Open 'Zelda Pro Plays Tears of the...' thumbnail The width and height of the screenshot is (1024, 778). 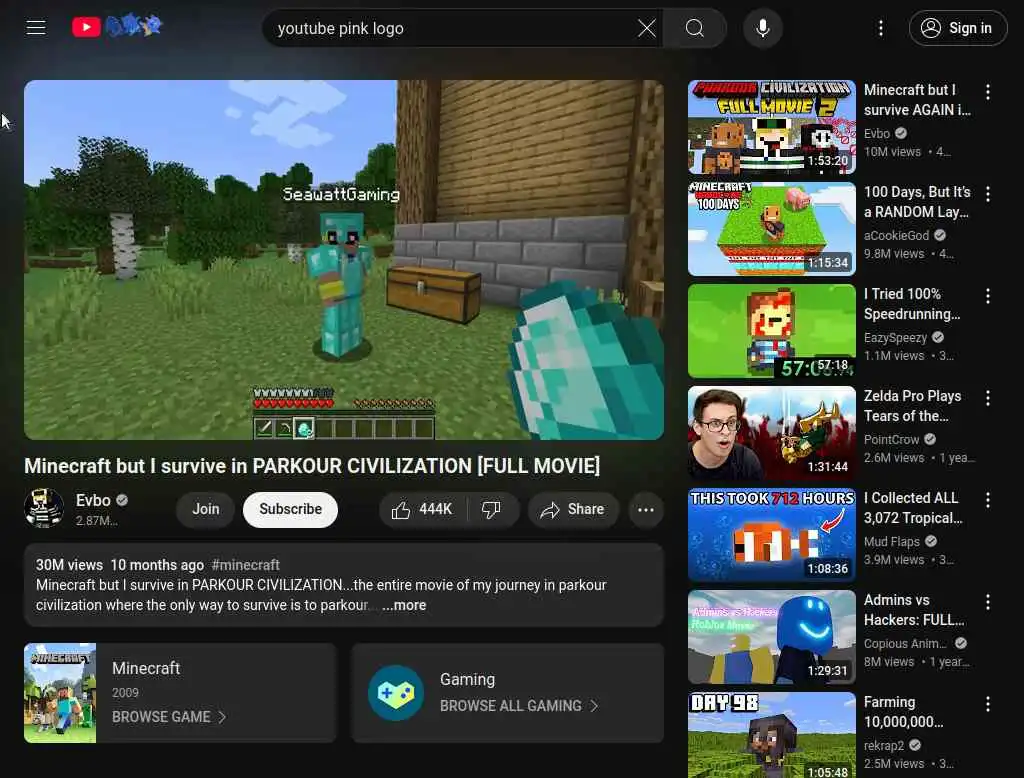tap(772, 432)
